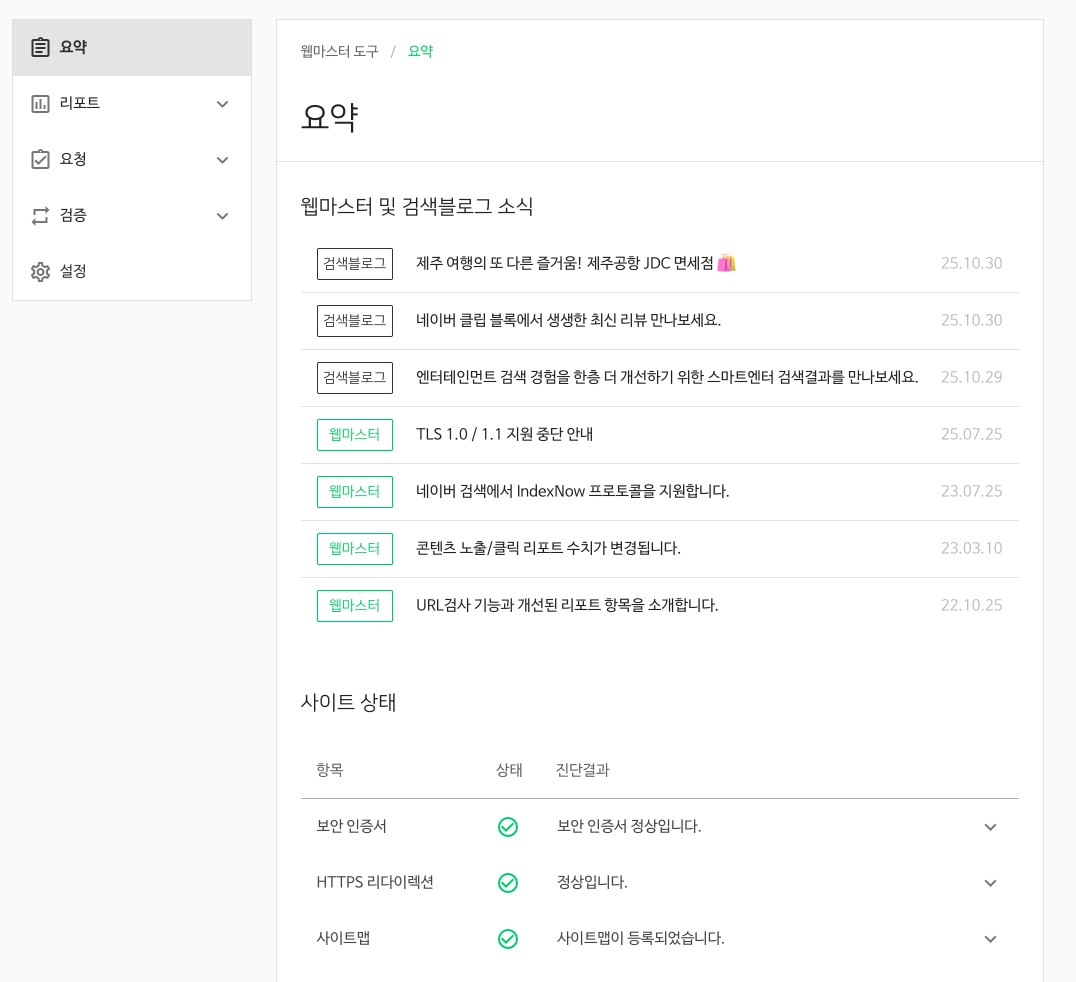This screenshot has width=1076, height=982.
Task: Expand the 요청 sidebar section
Action: [x=222, y=159]
